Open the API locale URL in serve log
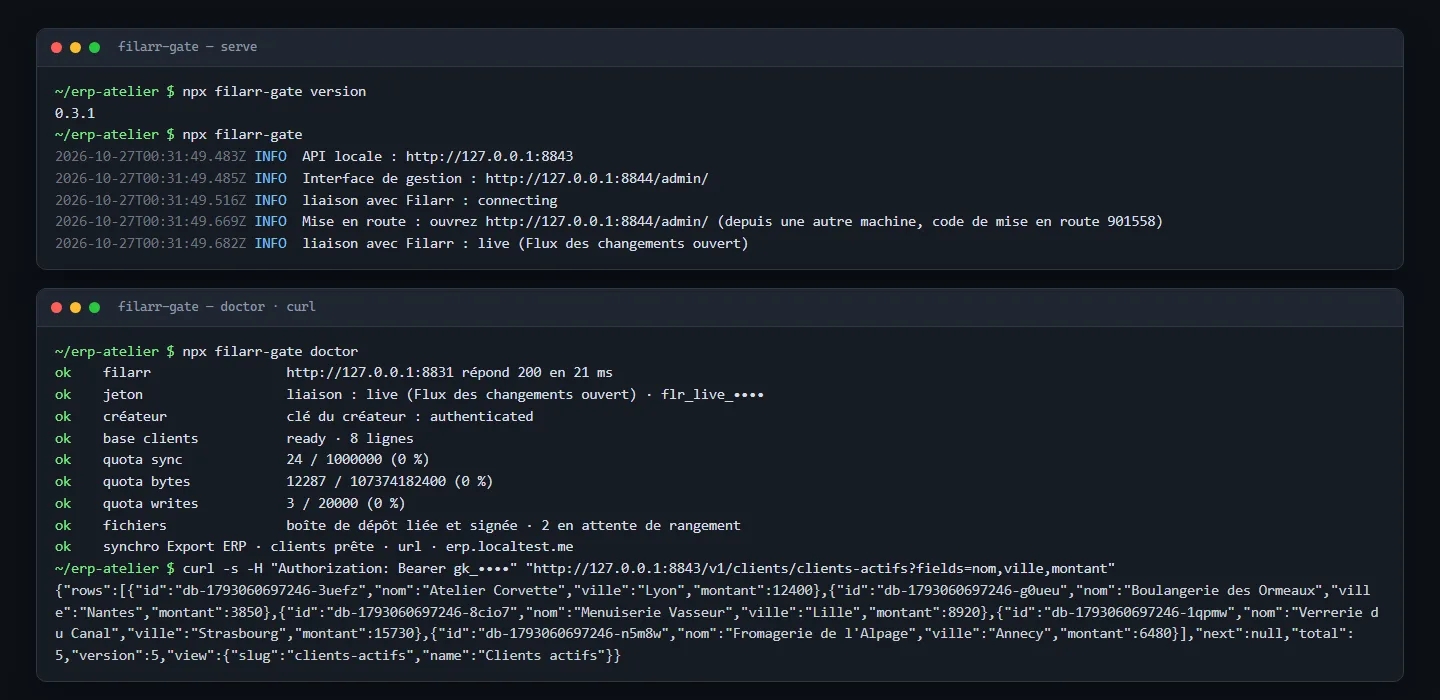The width and height of the screenshot is (1440, 700). pyautogui.click(x=489, y=156)
